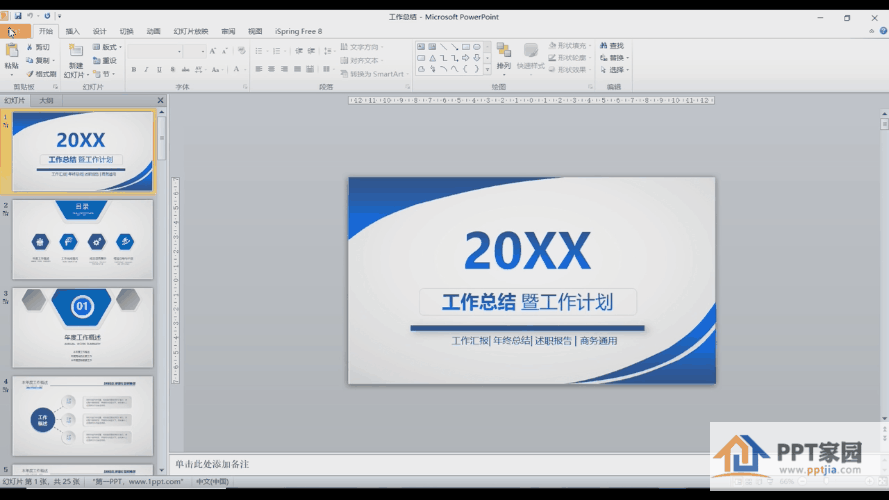Select slide 3 thumbnail 年度工作概述
Viewport: 889px width, 500px height.
[x=83, y=327]
